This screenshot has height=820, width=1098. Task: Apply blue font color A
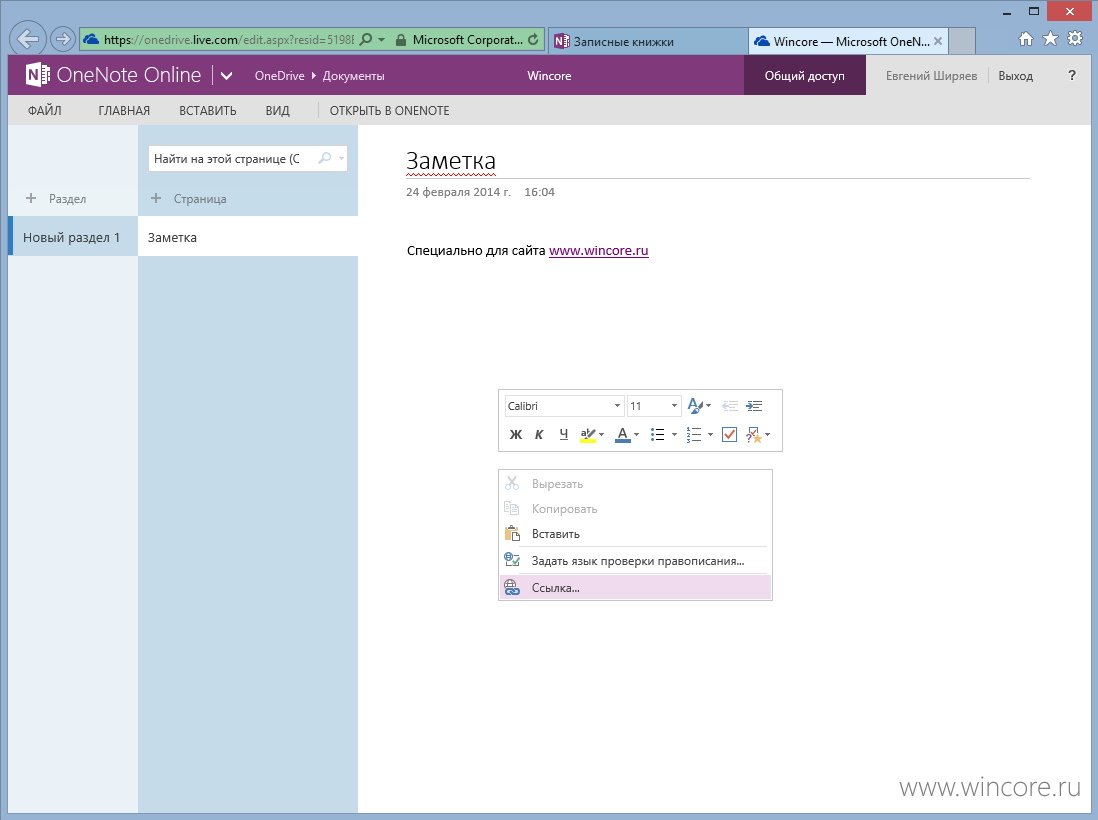623,435
